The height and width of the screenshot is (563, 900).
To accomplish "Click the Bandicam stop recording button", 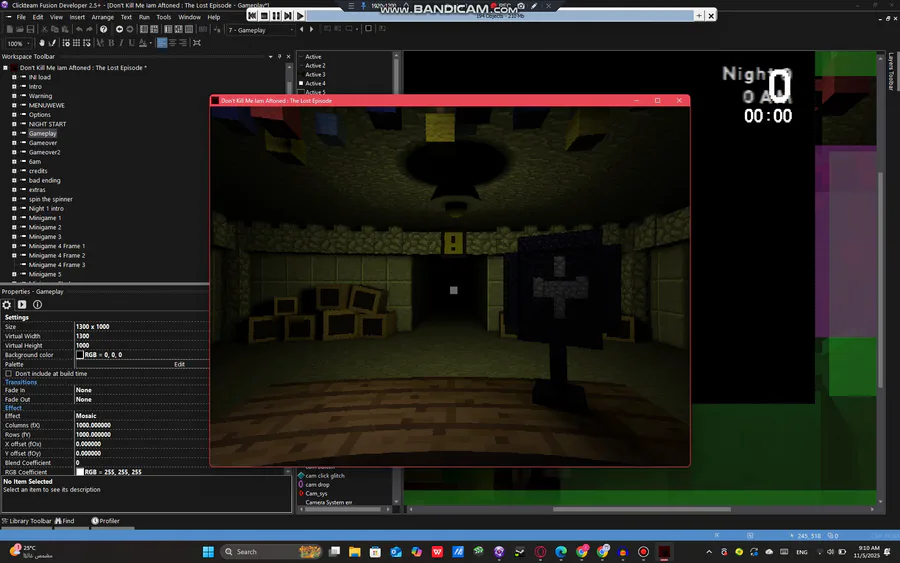I will coord(264,15).
